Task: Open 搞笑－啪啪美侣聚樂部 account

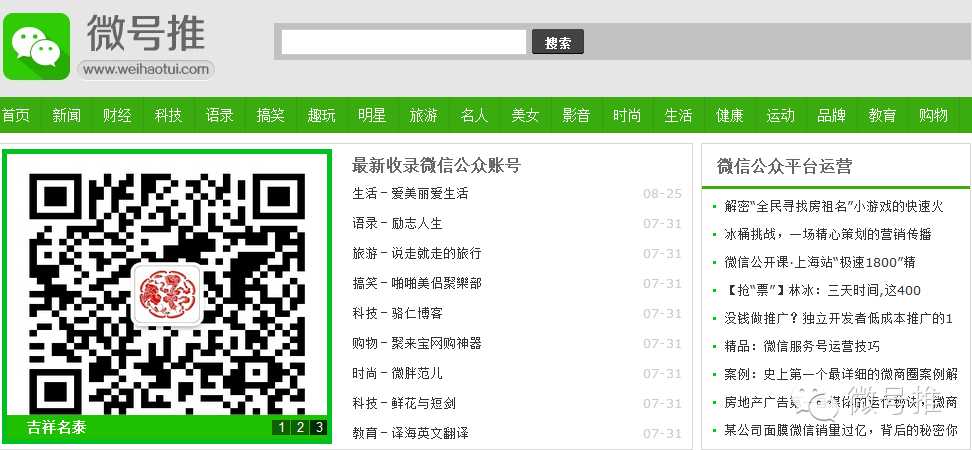Action: point(417,283)
